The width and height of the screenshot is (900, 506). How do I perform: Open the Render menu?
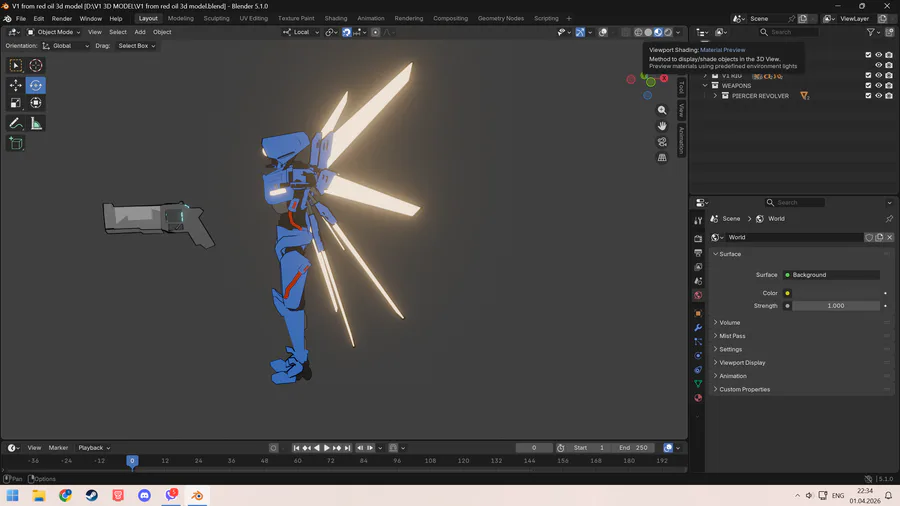point(62,18)
